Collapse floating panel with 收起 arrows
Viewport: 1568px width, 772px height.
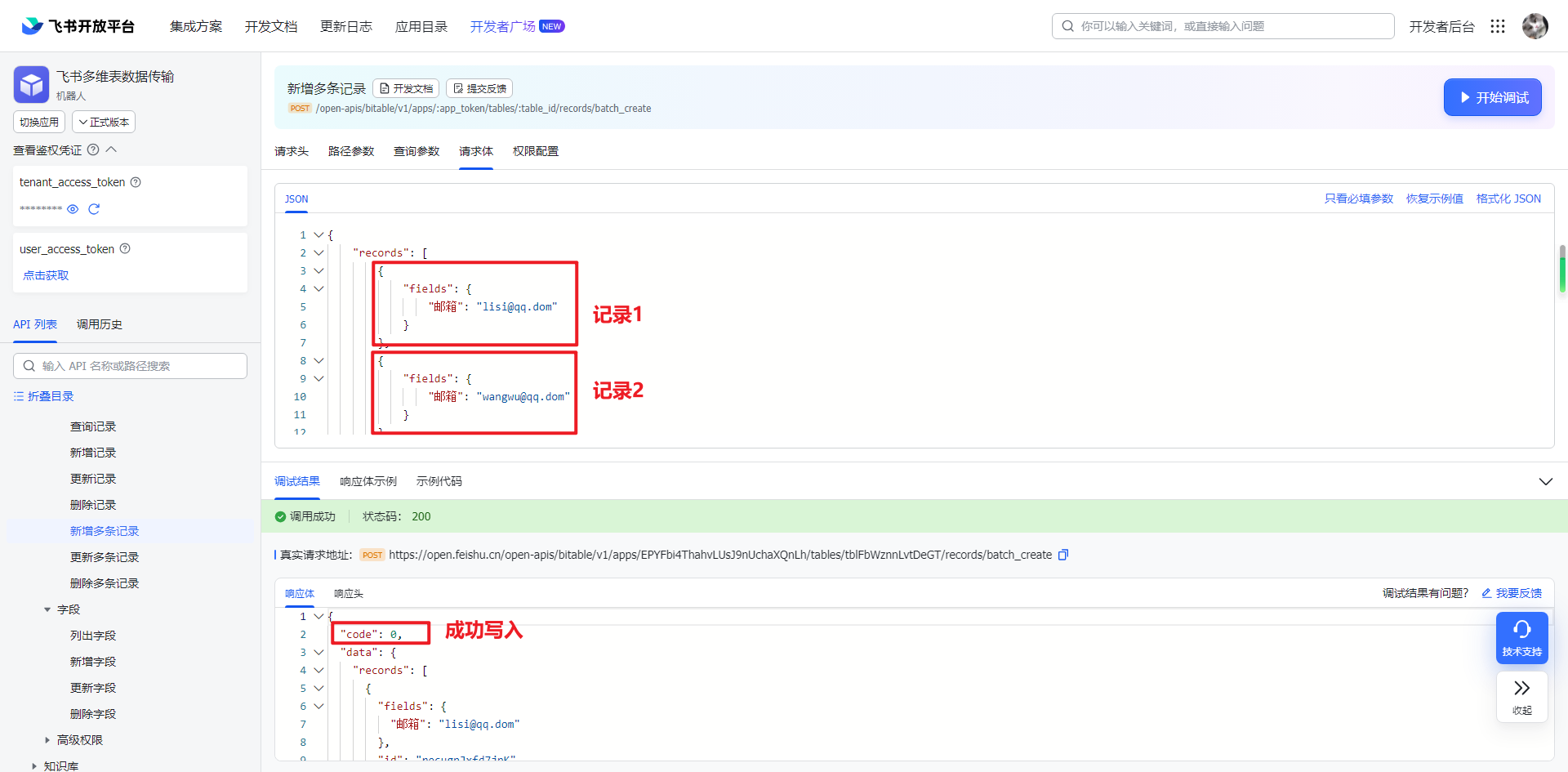(1522, 696)
